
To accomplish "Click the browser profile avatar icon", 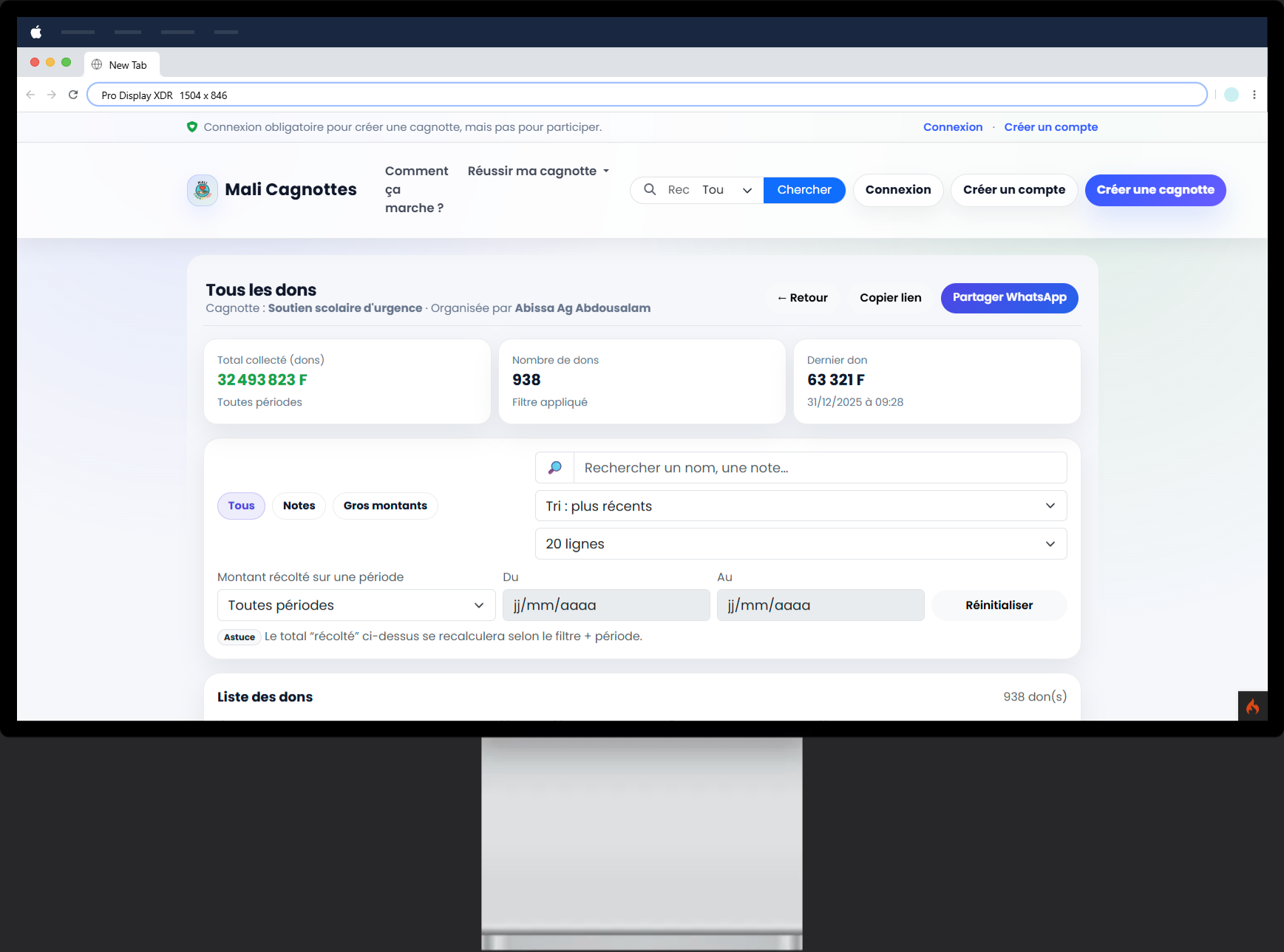I will pos(1231,95).
